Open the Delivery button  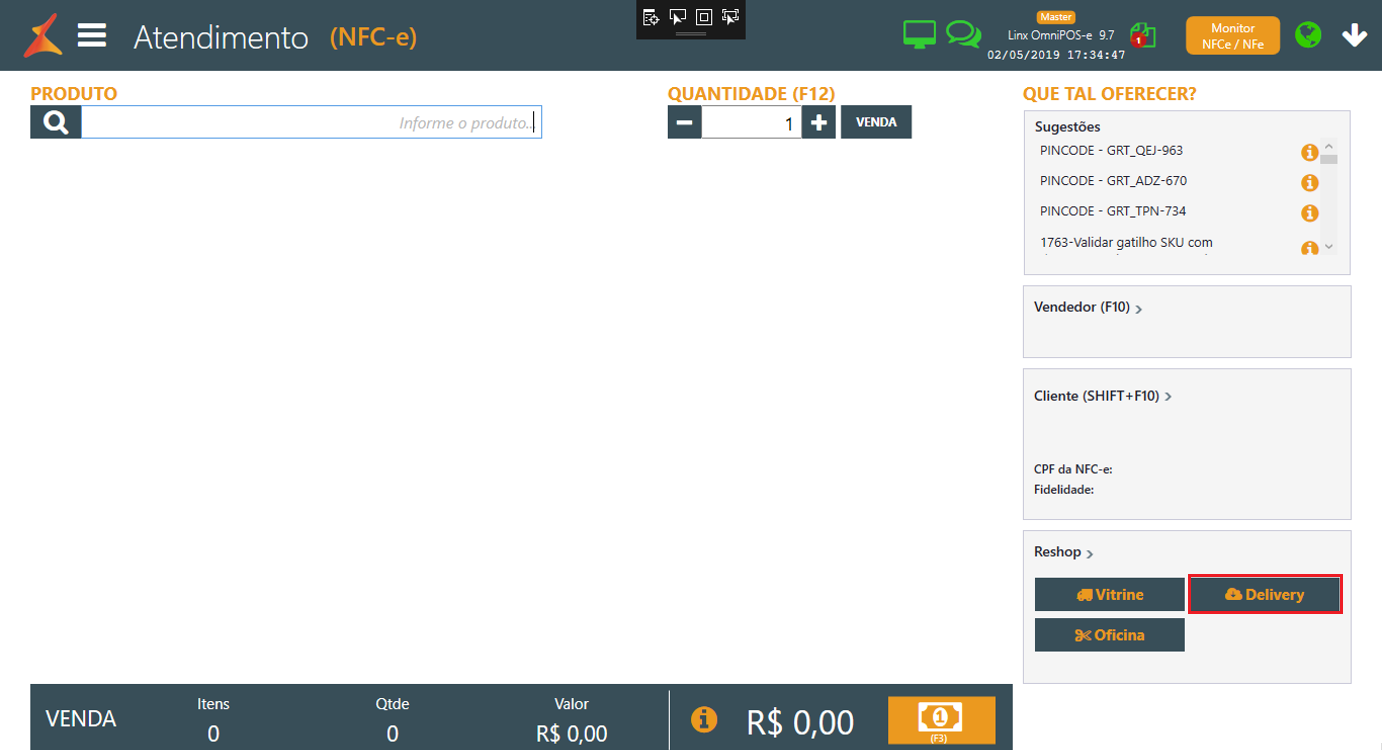point(1265,594)
